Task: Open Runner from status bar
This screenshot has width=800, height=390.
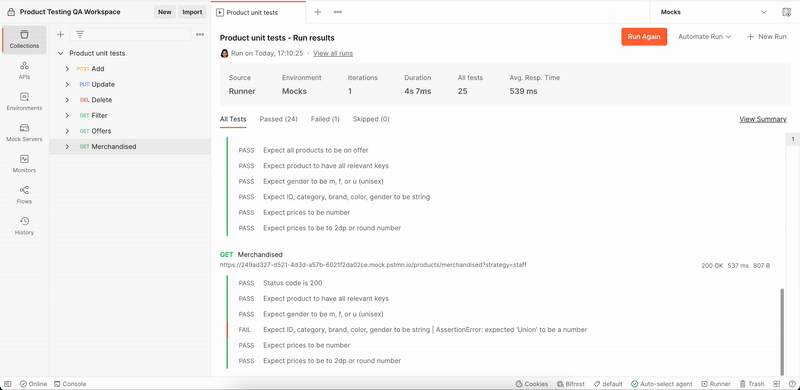Action: pyautogui.click(x=716, y=384)
